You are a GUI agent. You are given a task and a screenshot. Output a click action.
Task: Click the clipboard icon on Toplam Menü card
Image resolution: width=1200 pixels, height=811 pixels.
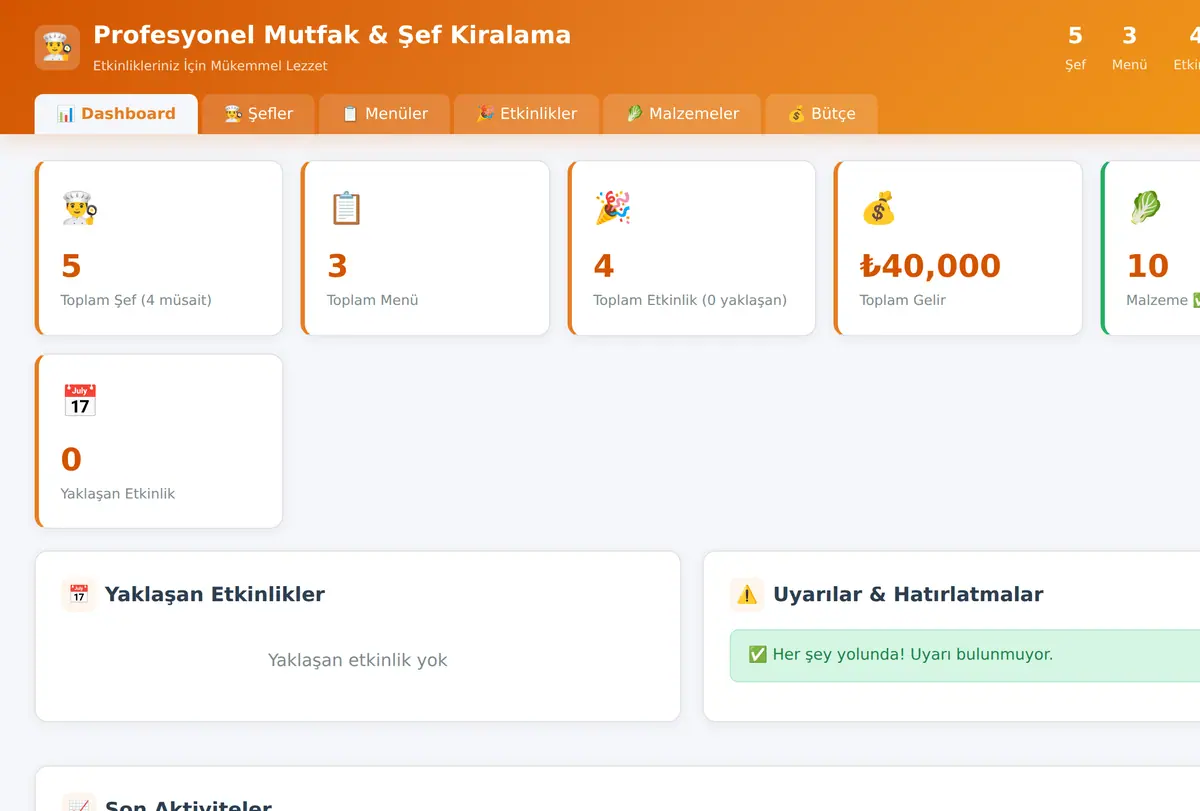click(346, 208)
